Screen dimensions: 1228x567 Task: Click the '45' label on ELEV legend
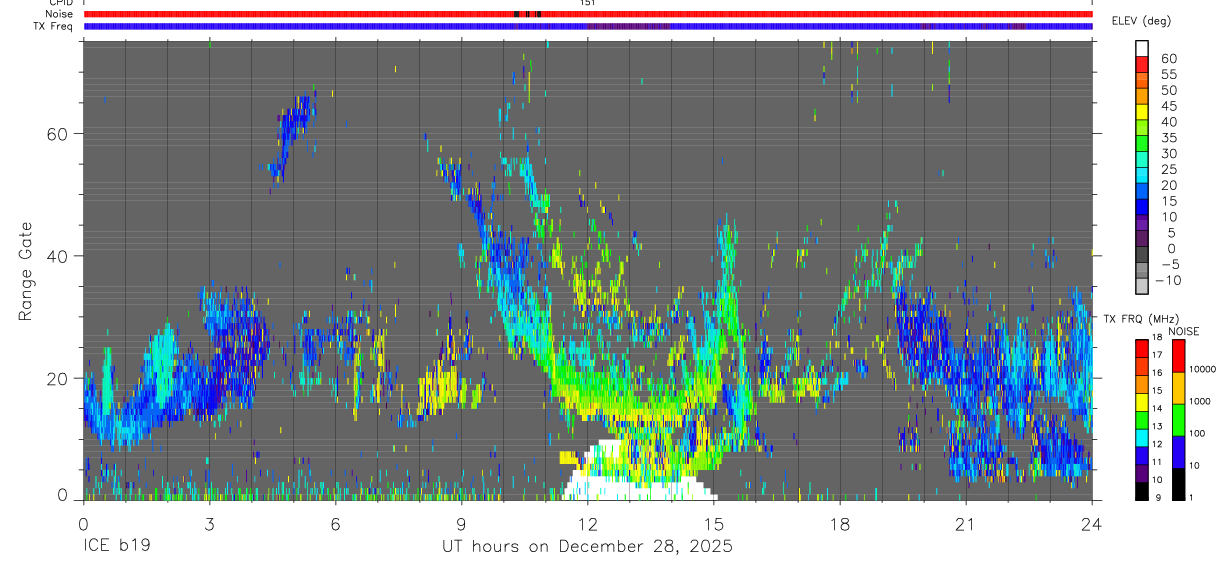click(1168, 106)
